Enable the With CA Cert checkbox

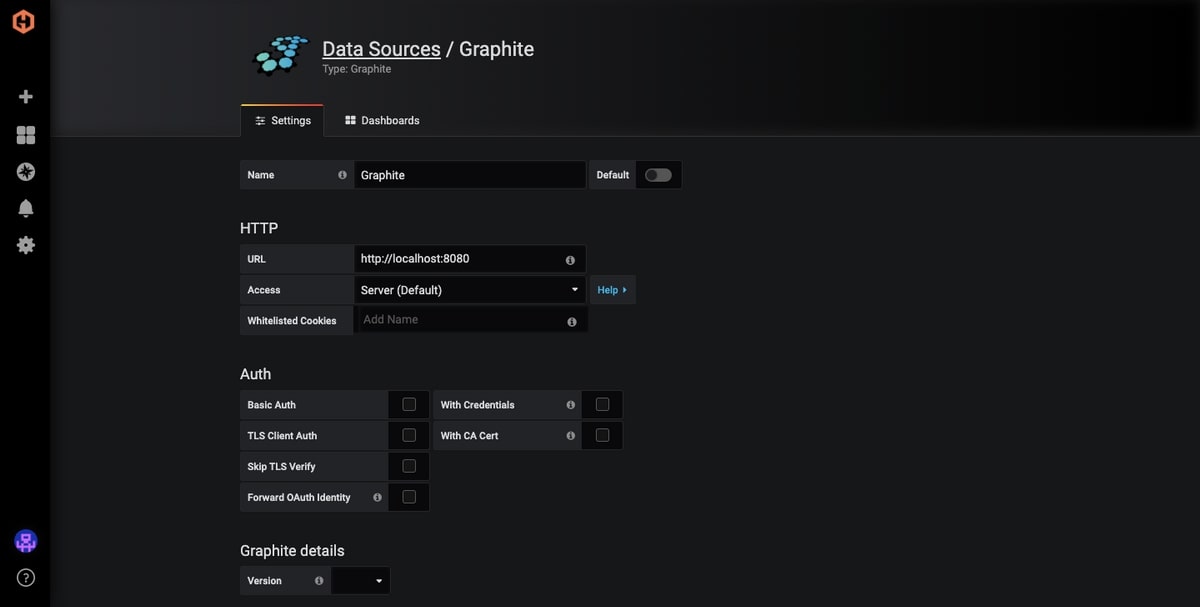(602, 435)
